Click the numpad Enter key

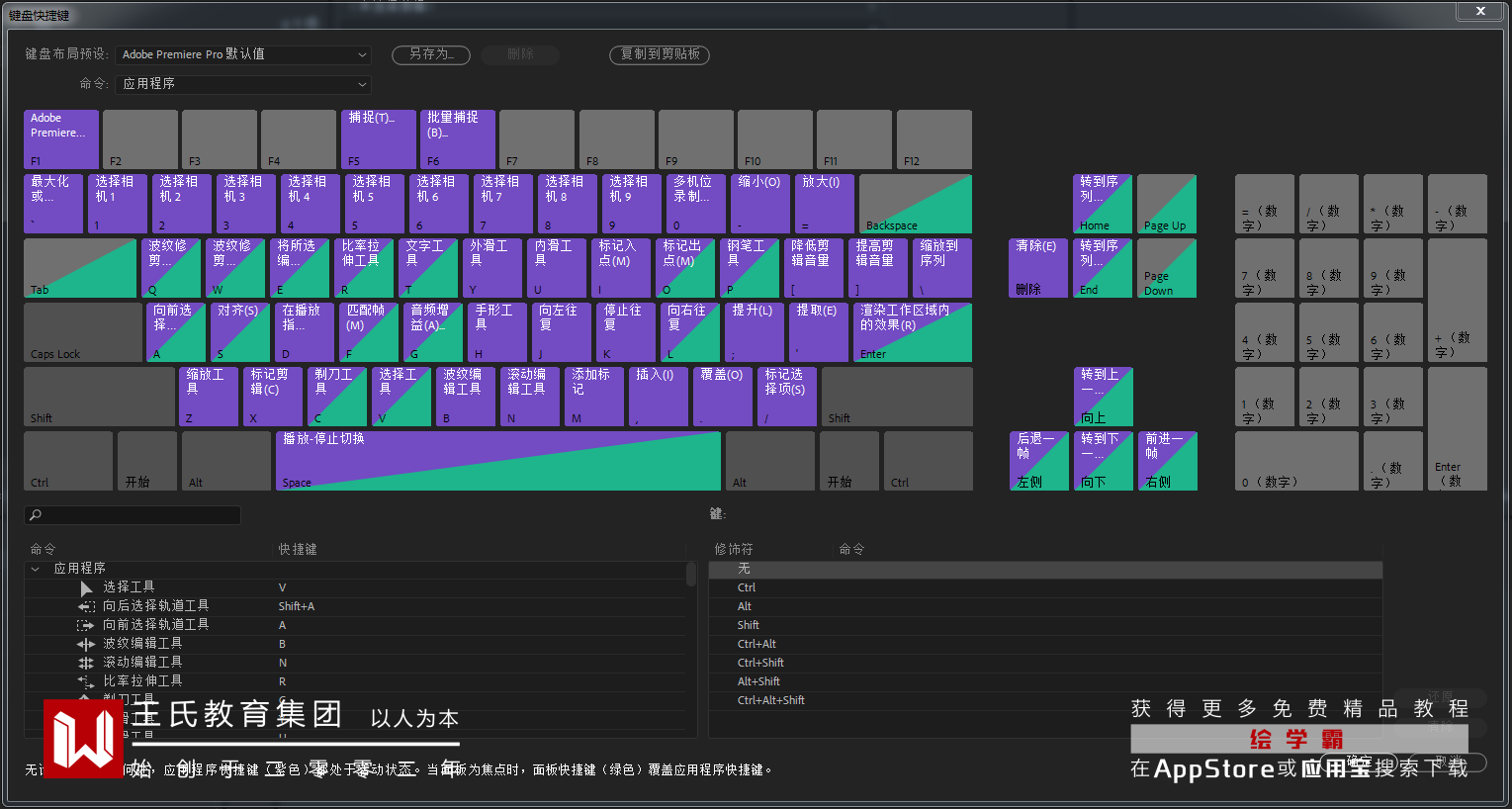pos(1458,429)
